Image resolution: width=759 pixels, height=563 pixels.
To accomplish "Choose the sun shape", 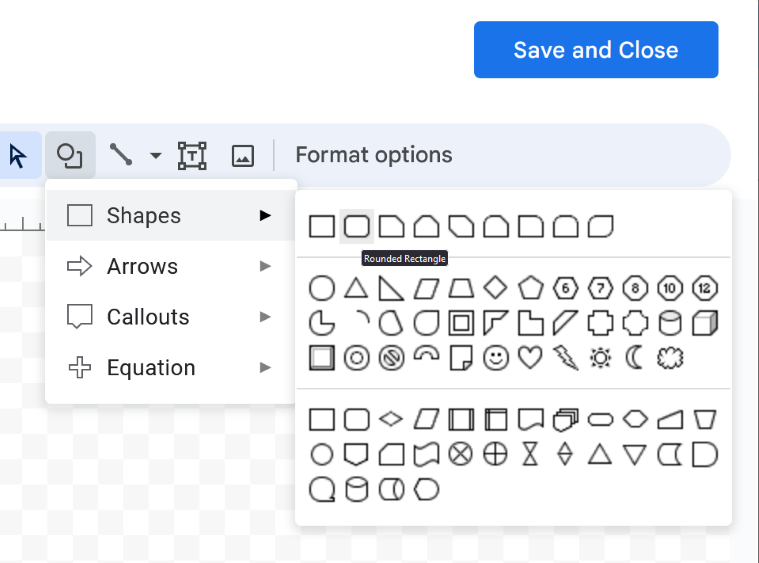I will coord(600,357).
